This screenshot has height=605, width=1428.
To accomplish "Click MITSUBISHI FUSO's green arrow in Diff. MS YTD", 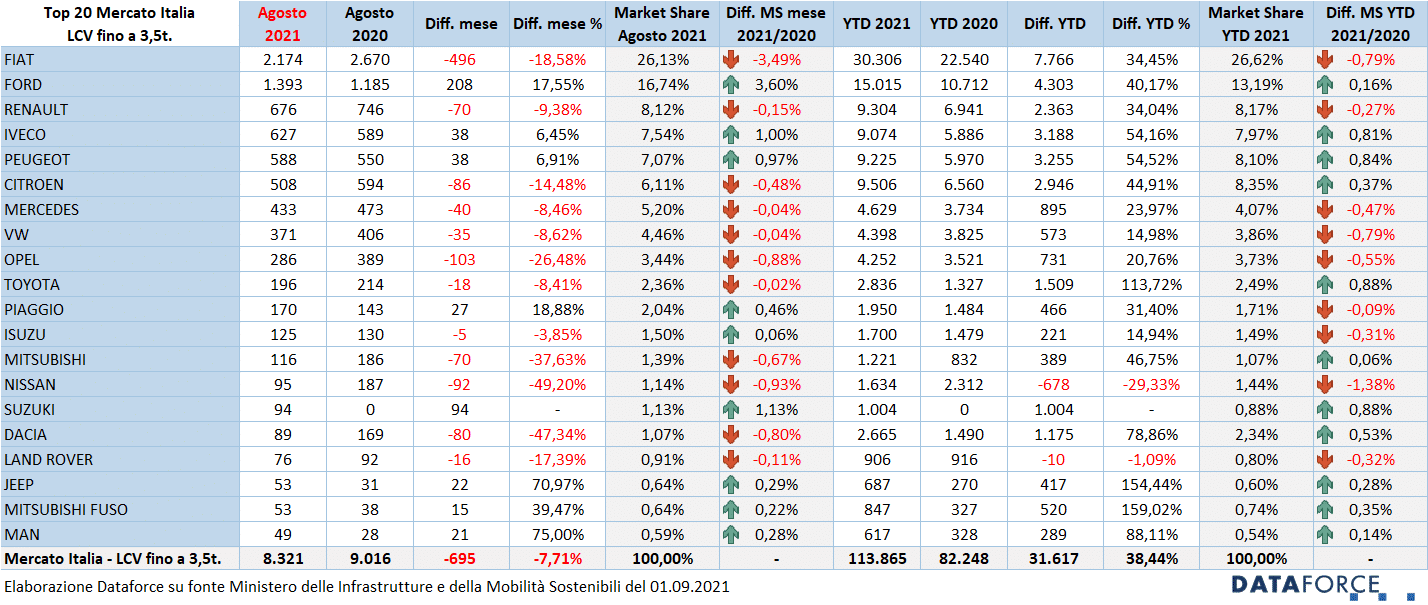I will [1326, 509].
